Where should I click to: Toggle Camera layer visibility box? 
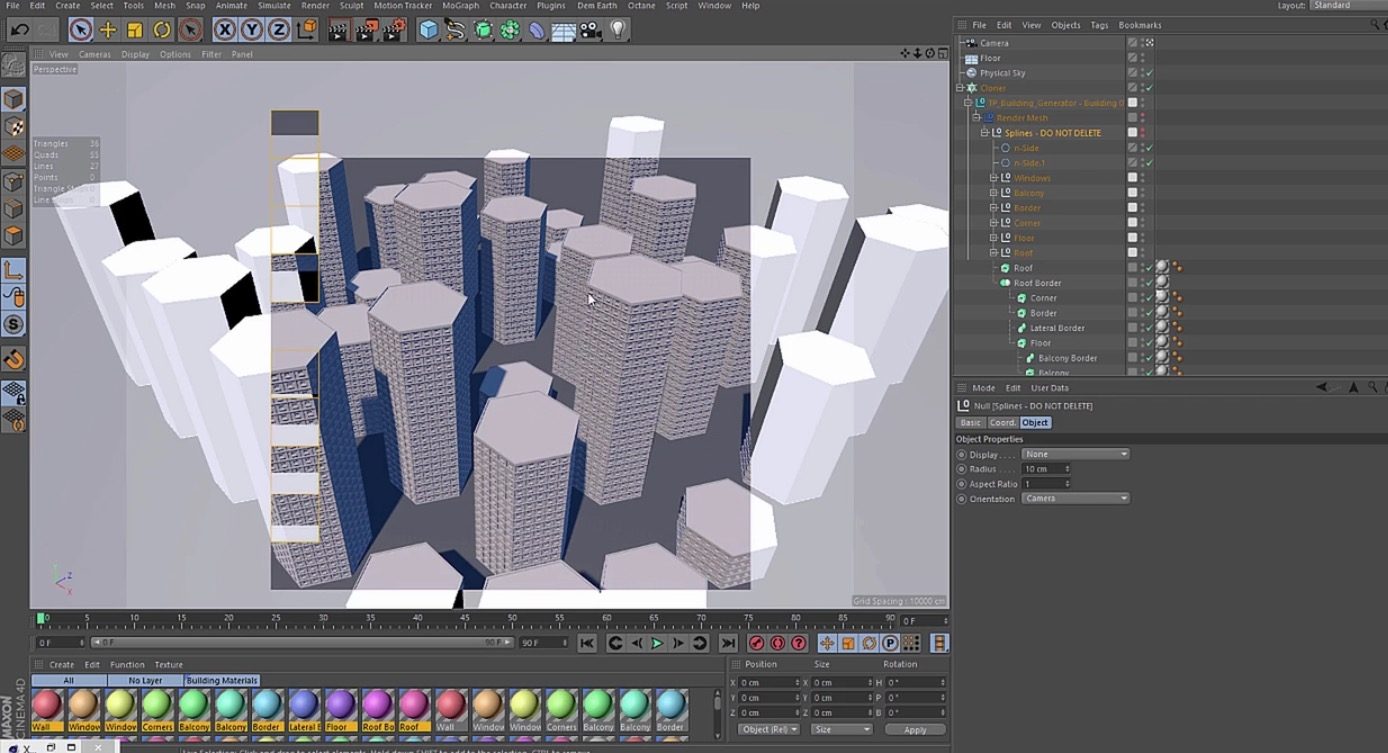1133,43
